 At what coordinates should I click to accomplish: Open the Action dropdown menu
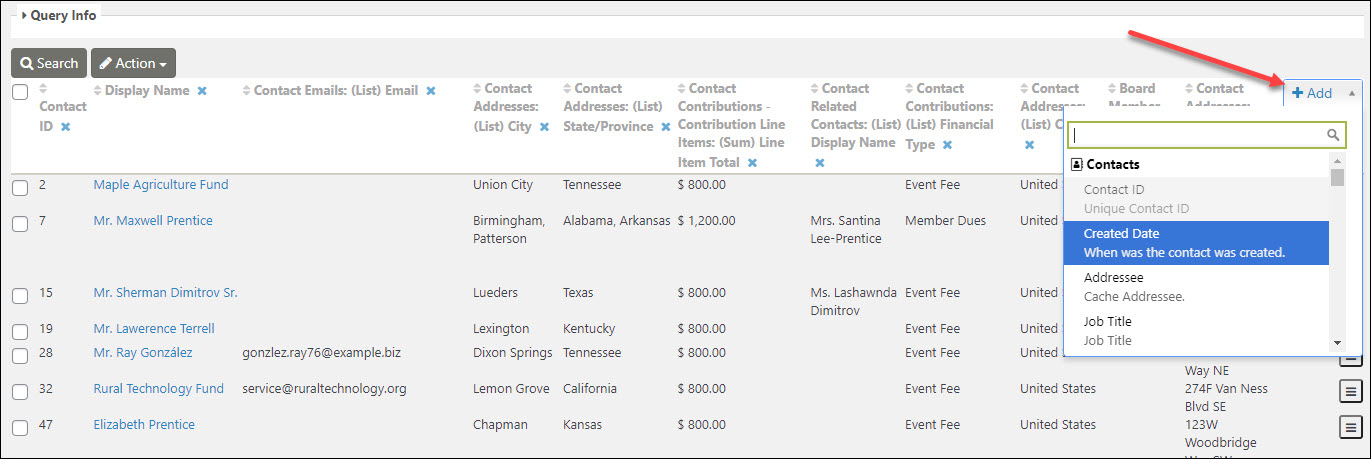click(x=134, y=63)
